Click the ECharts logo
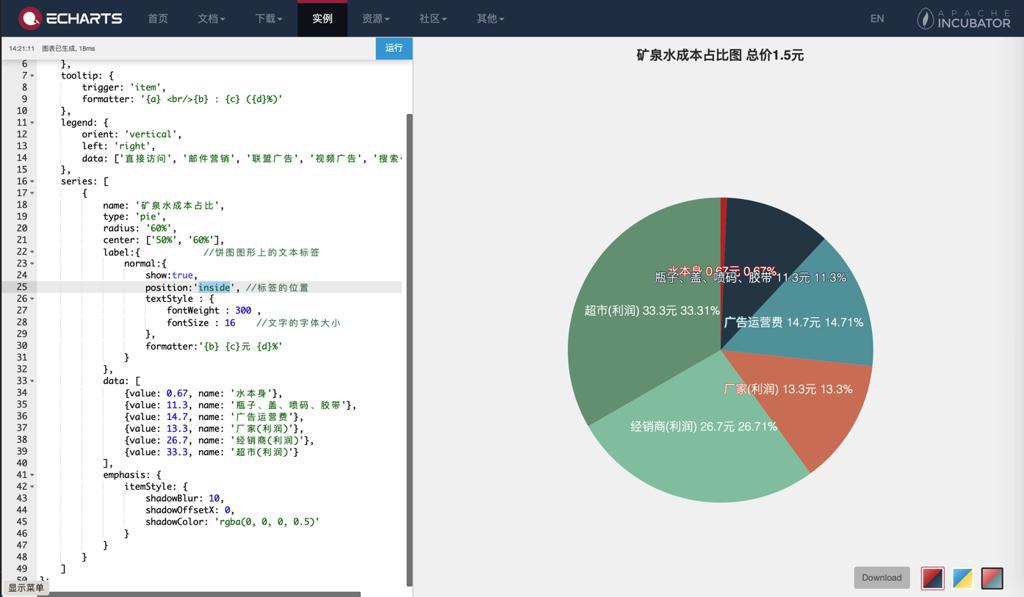Viewport: 1024px width, 597px height. pos(71,18)
